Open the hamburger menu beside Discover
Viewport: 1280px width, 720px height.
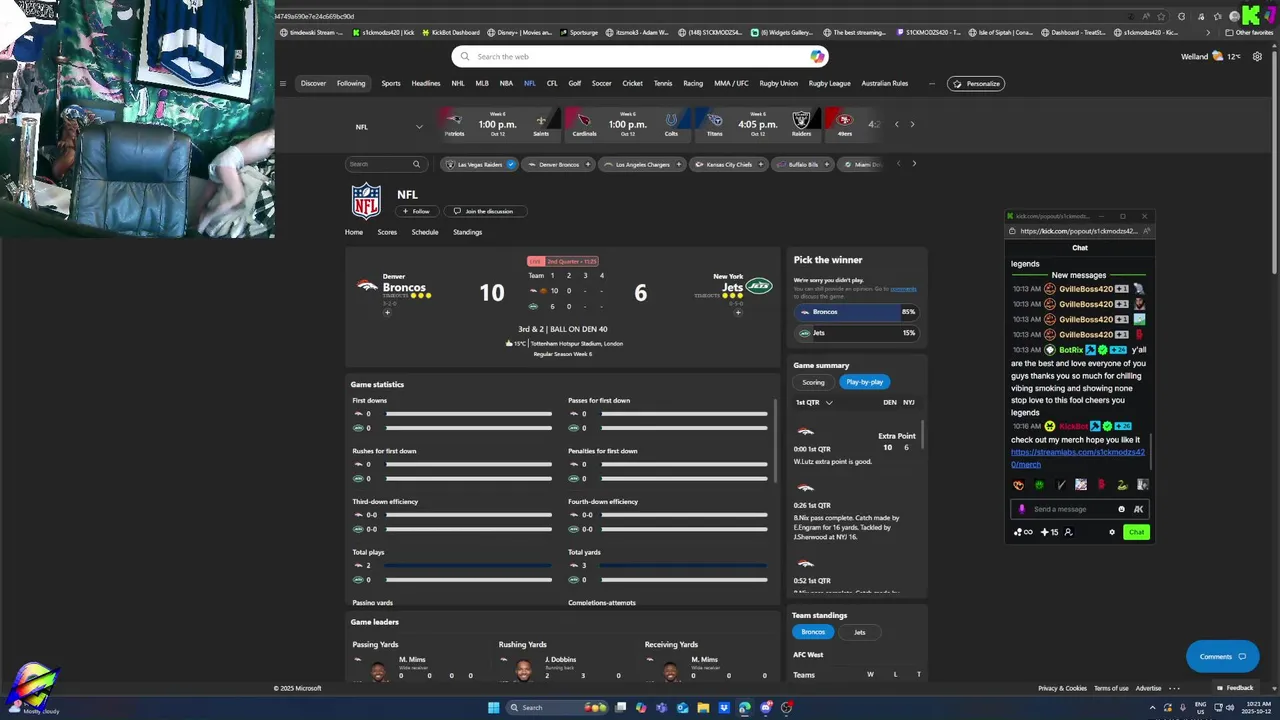tap(283, 84)
